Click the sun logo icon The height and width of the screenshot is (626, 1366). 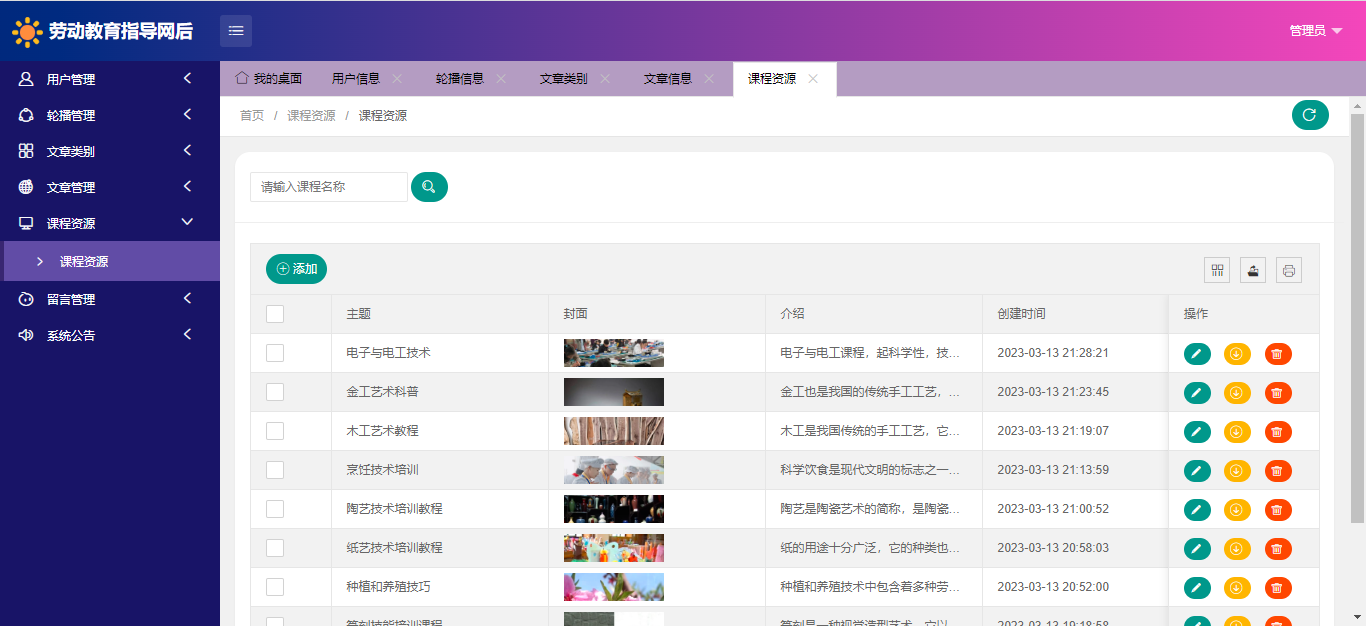(27, 32)
